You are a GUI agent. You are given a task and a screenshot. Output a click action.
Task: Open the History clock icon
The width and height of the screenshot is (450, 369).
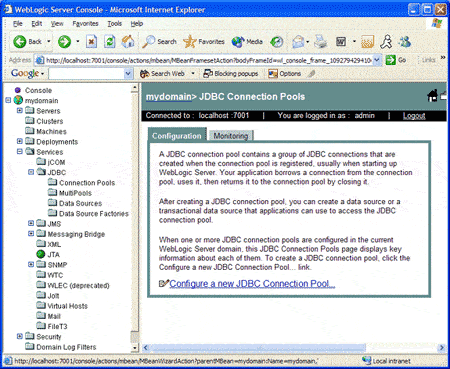click(x=277, y=42)
